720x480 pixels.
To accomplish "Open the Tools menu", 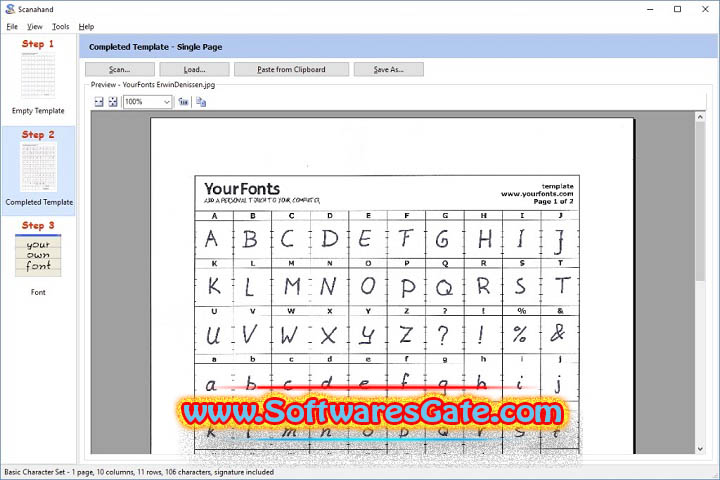I will click(x=61, y=27).
